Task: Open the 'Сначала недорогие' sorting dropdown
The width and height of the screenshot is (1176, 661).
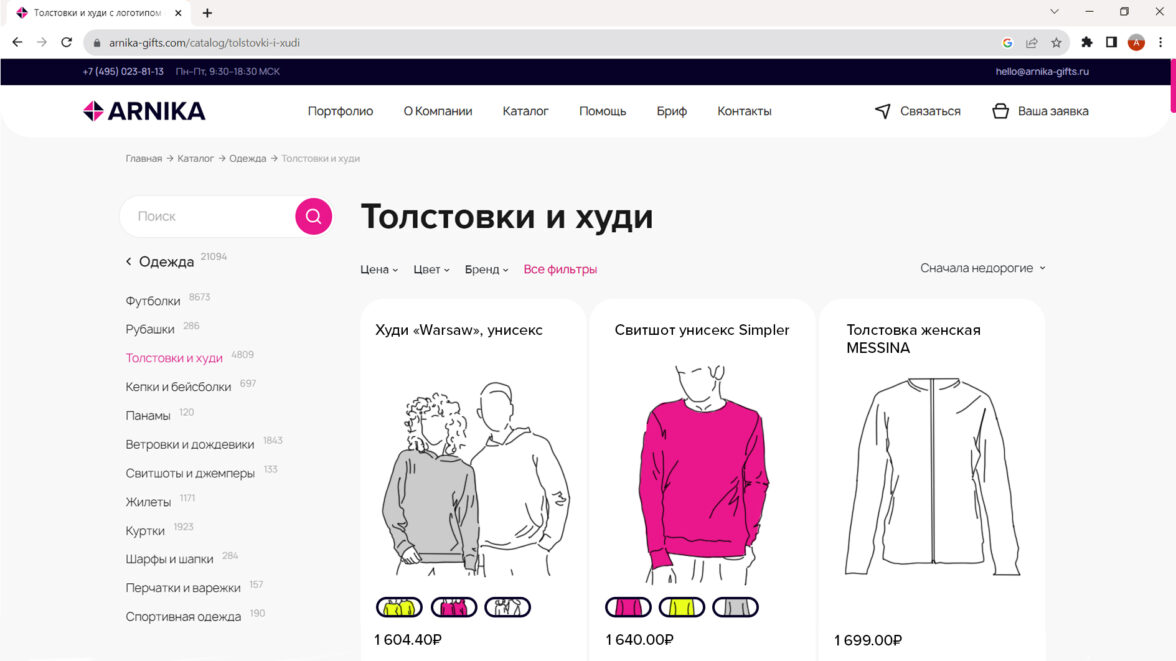Action: point(982,268)
